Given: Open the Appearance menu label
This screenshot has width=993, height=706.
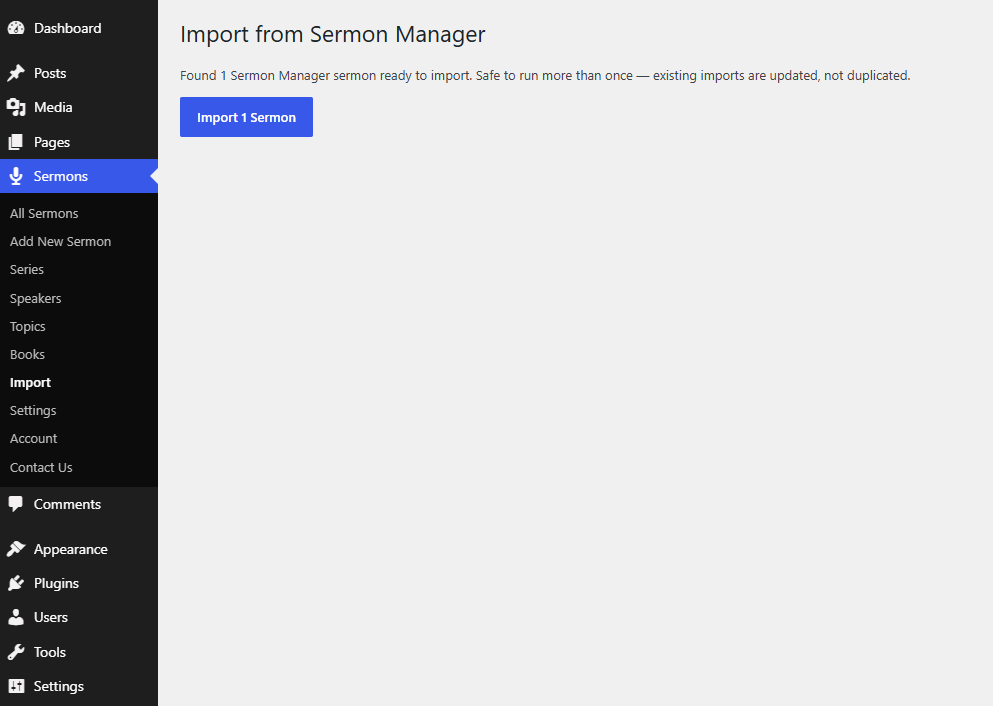Looking at the screenshot, I should [70, 549].
